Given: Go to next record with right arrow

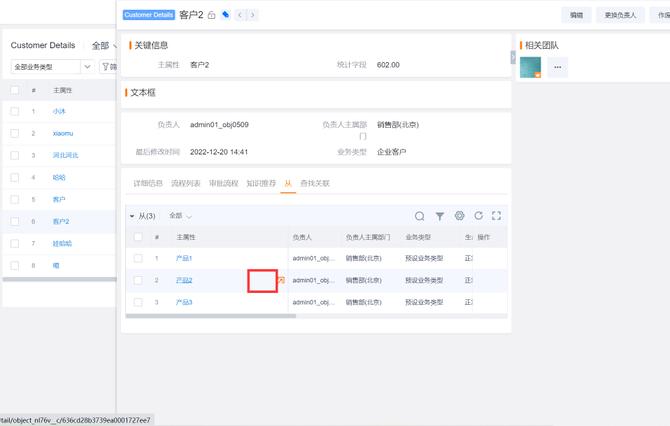Looking at the screenshot, I should (253, 15).
